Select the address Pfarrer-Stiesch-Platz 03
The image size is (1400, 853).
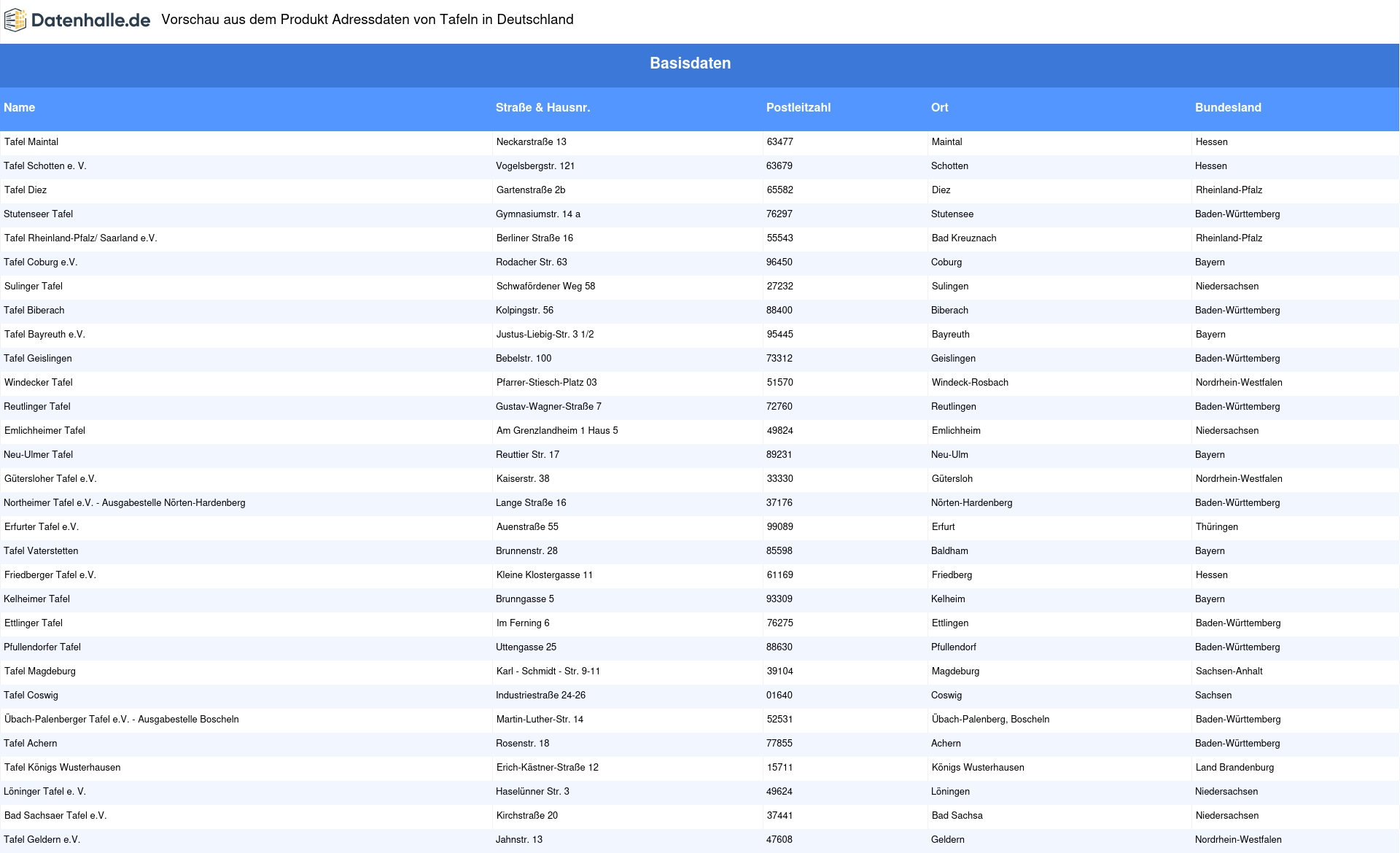point(547,383)
